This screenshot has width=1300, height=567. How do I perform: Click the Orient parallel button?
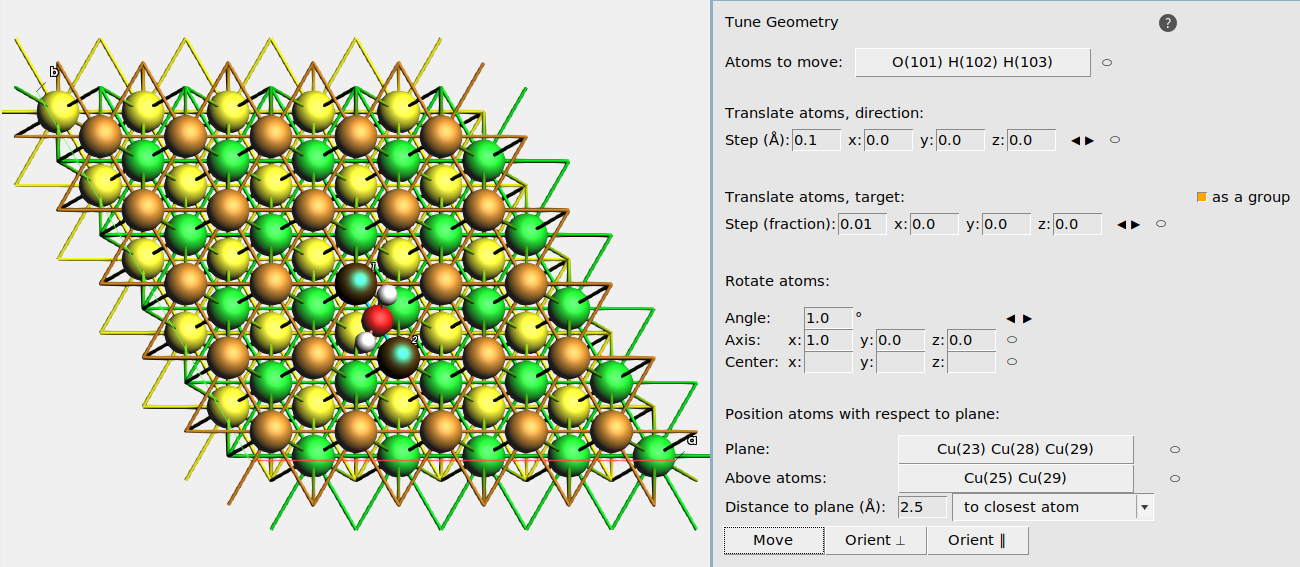[x=977, y=540]
